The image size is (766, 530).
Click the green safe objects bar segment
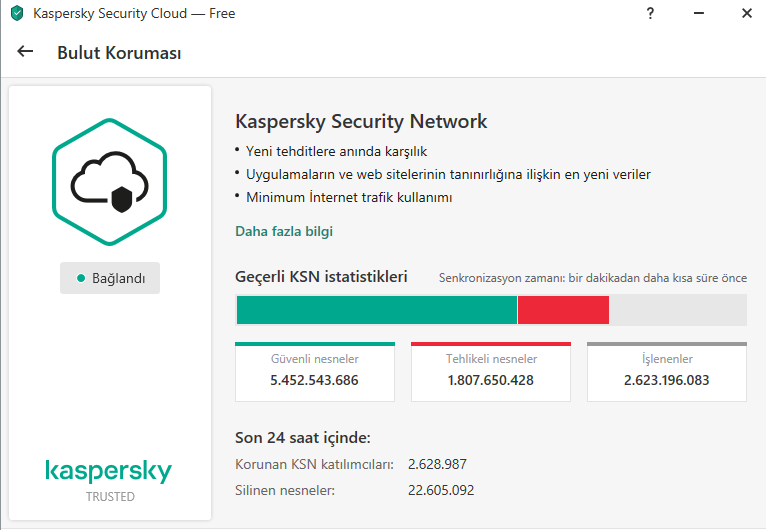pos(376,310)
